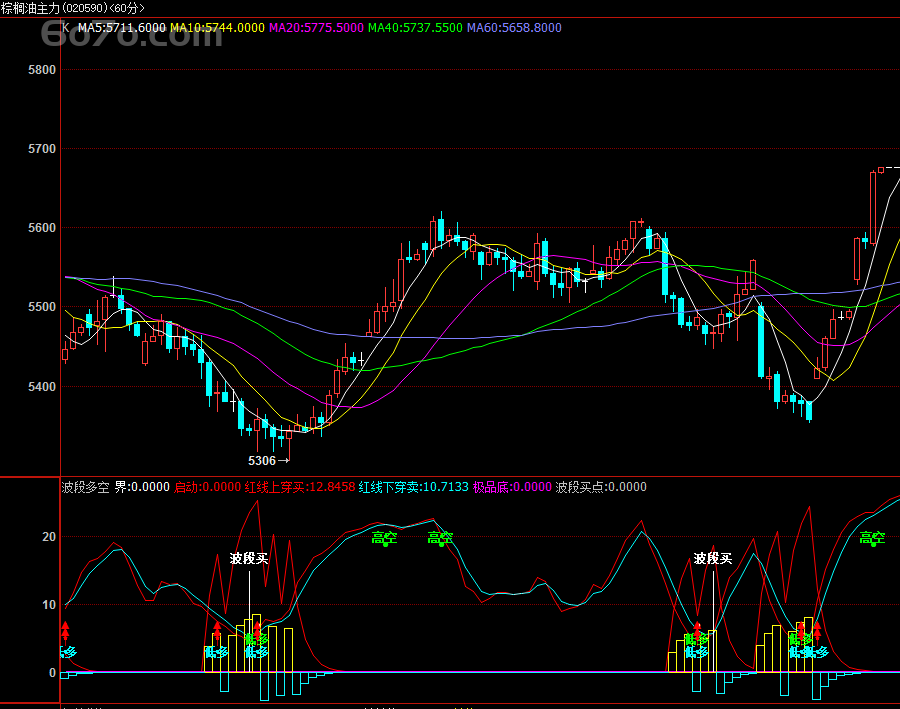Click the chart title 棕榈油主力(020590)<60分>
Image resolution: width=900 pixels, height=709 pixels.
coord(73,8)
